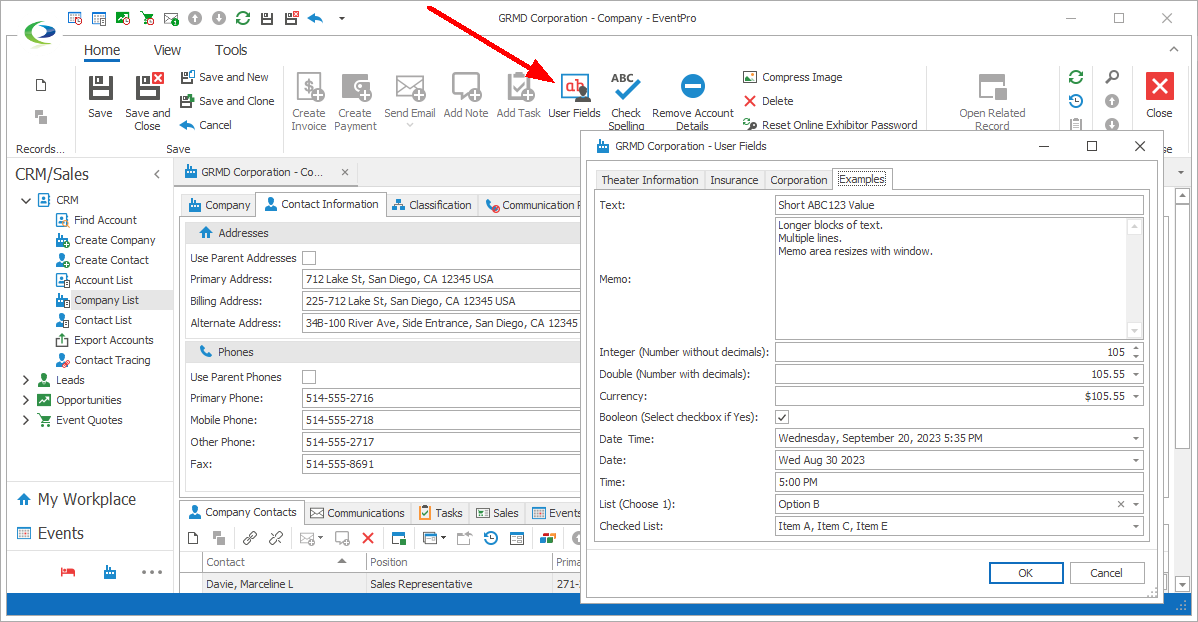The image size is (1198, 622).
Task: Expand the Event Quotes tree node
Action: tap(26, 420)
